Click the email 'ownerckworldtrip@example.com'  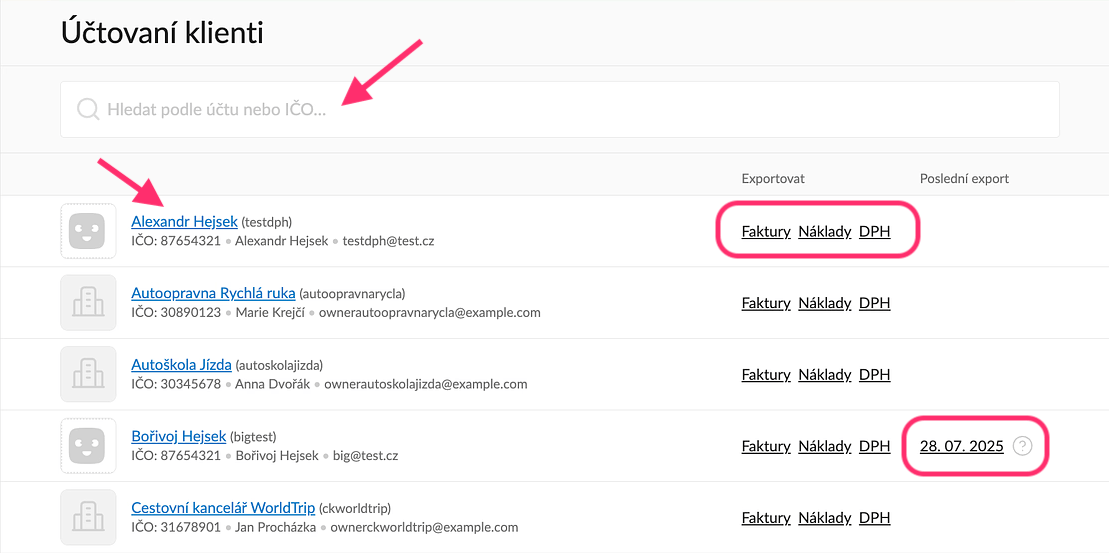point(424,528)
